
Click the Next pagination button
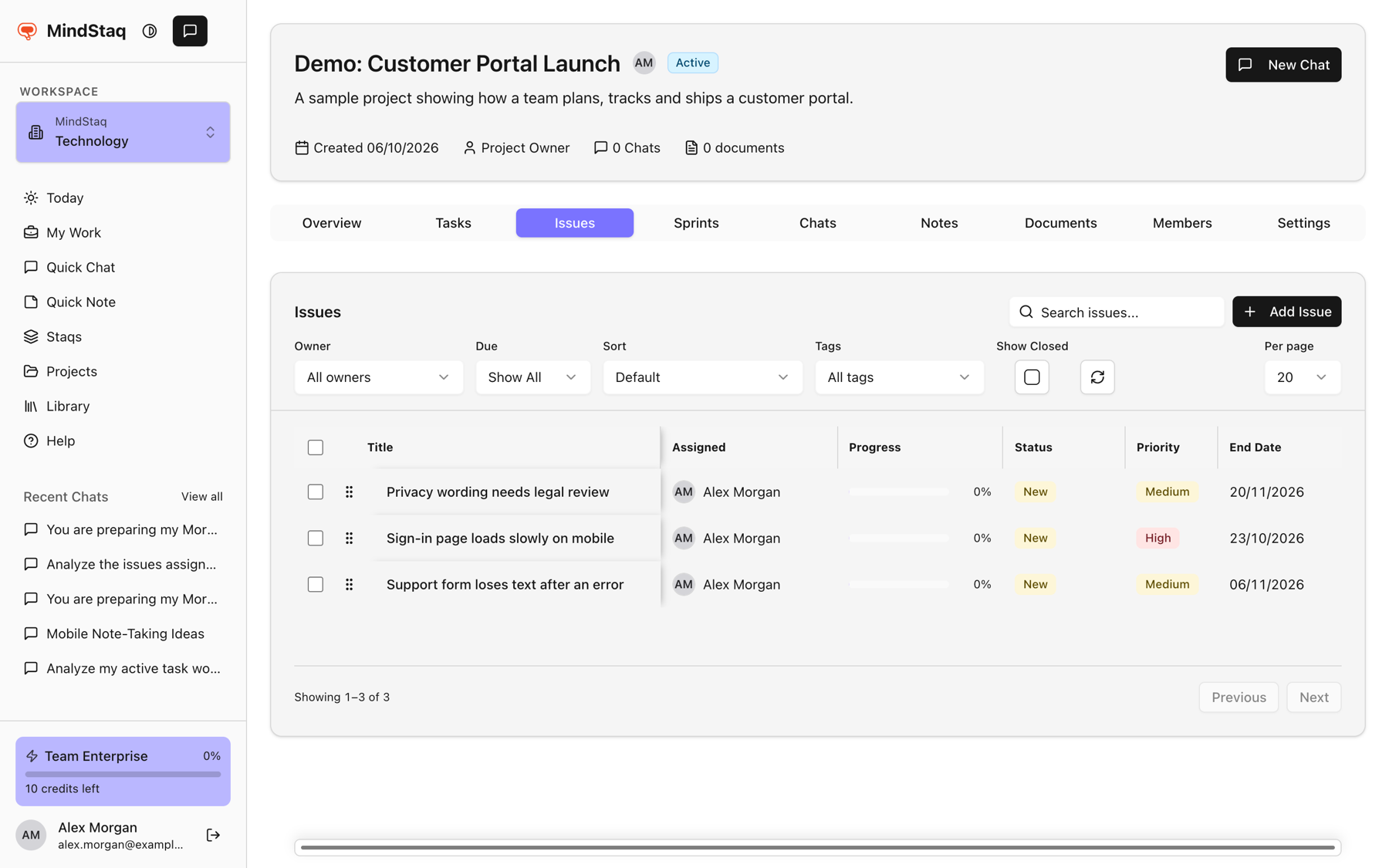coord(1313,697)
